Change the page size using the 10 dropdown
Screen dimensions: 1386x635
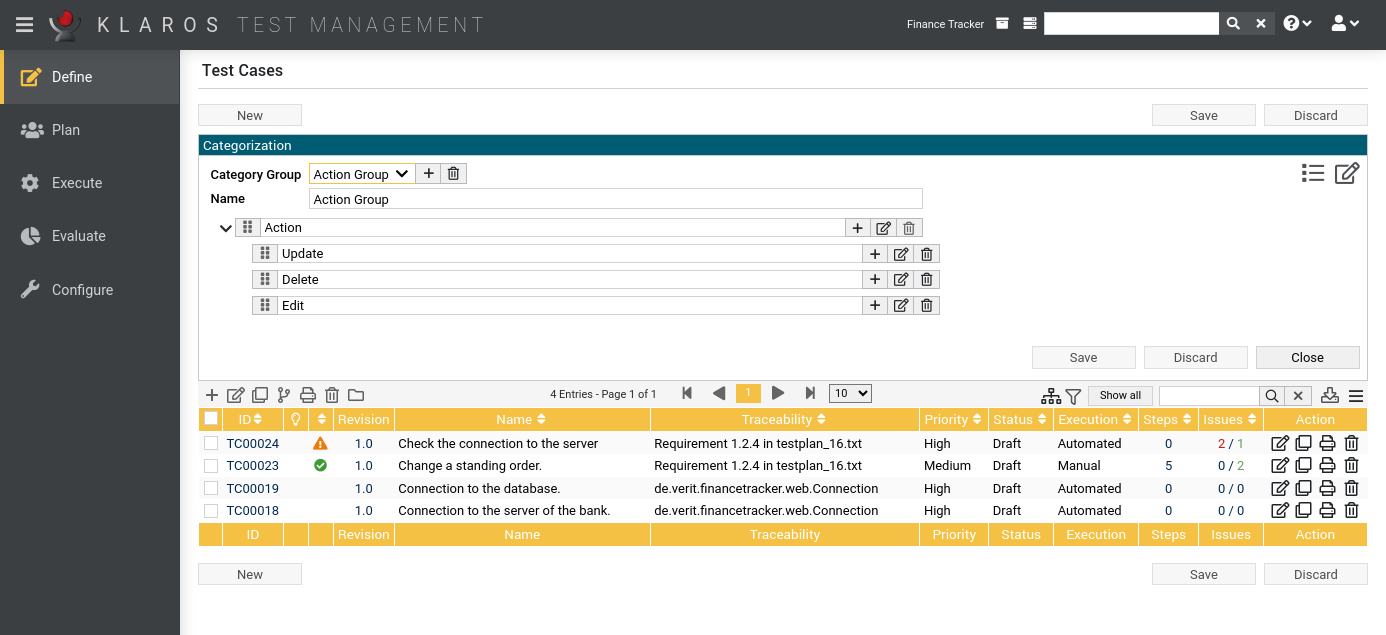[x=850, y=393]
